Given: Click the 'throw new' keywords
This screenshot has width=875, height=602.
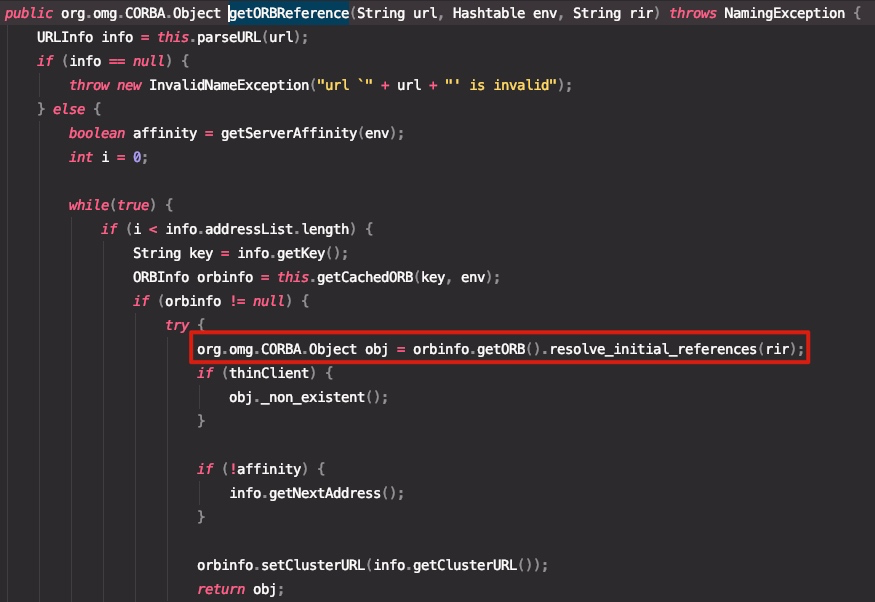Looking at the screenshot, I should click(105, 85).
